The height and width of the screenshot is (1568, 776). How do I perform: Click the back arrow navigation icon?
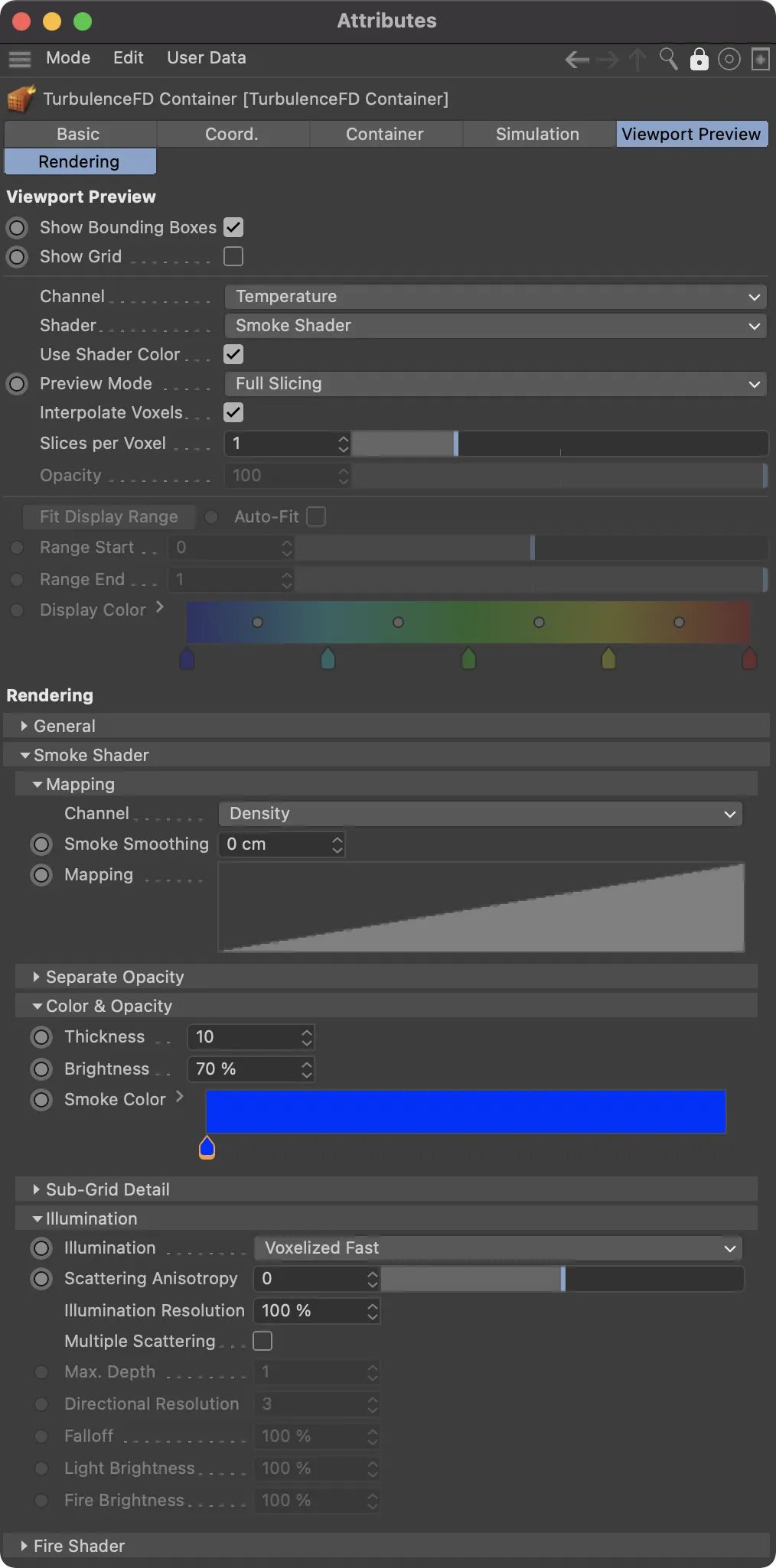[576, 59]
